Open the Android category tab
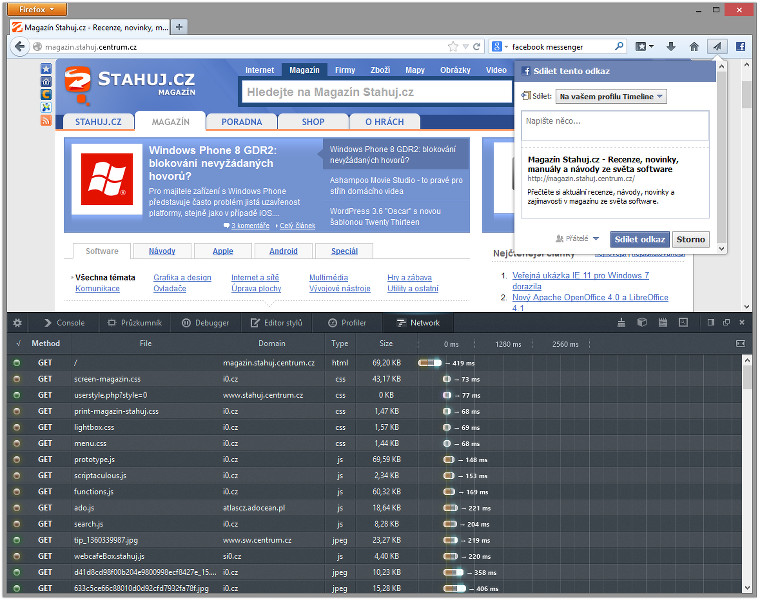 (x=283, y=251)
